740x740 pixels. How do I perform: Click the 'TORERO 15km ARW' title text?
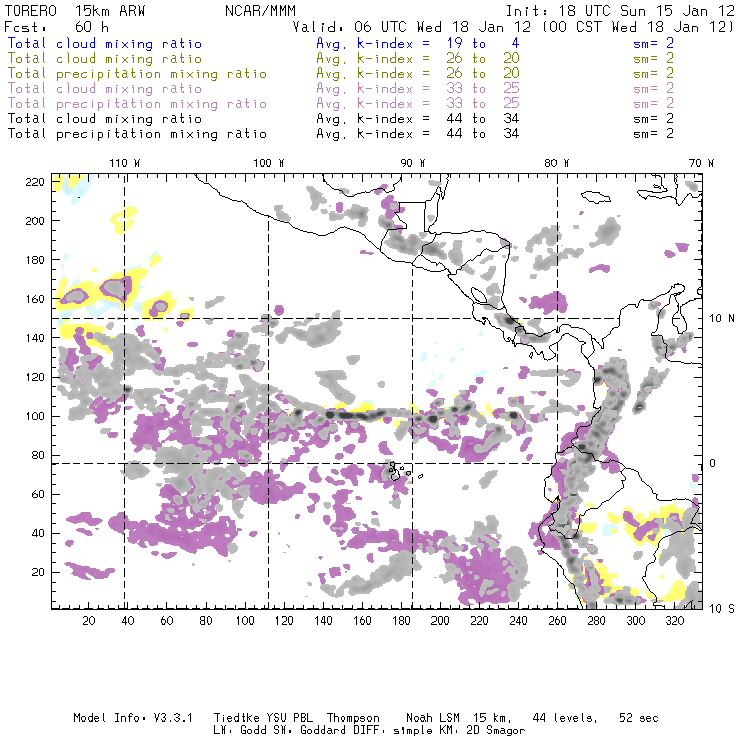point(75,11)
